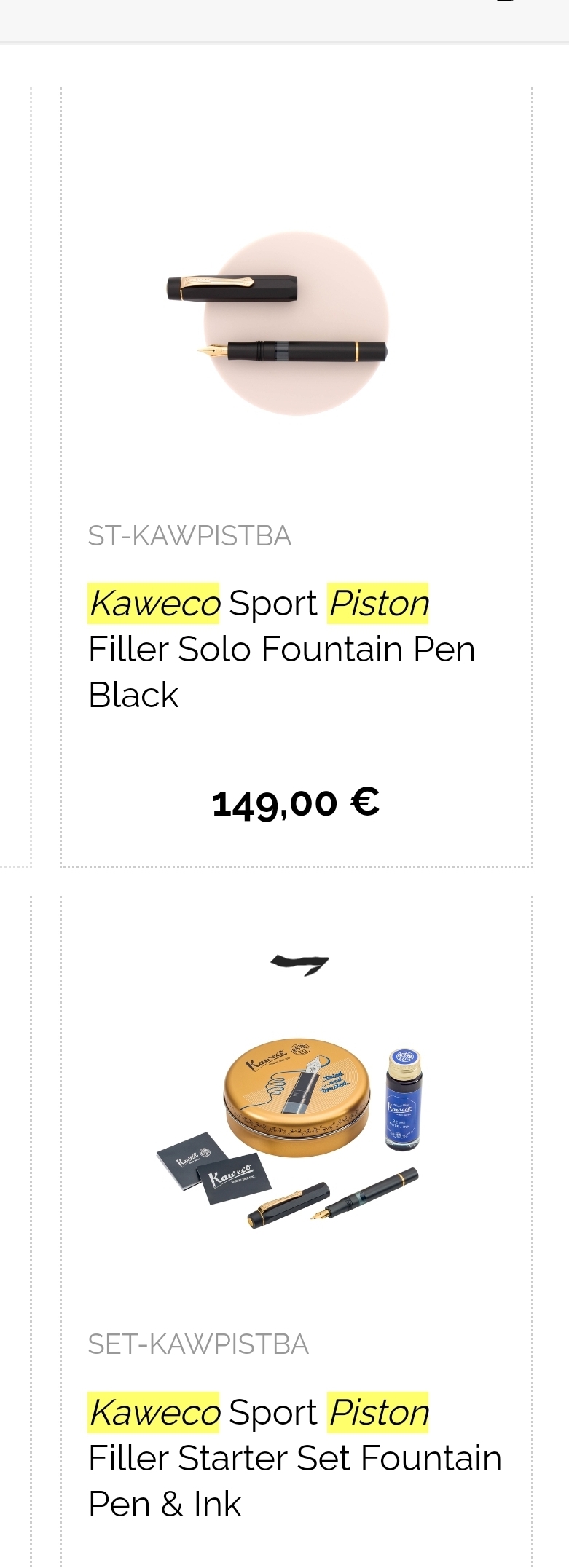Click the gray header bar at top
The image size is (569, 1568).
pyautogui.click(x=284, y=20)
